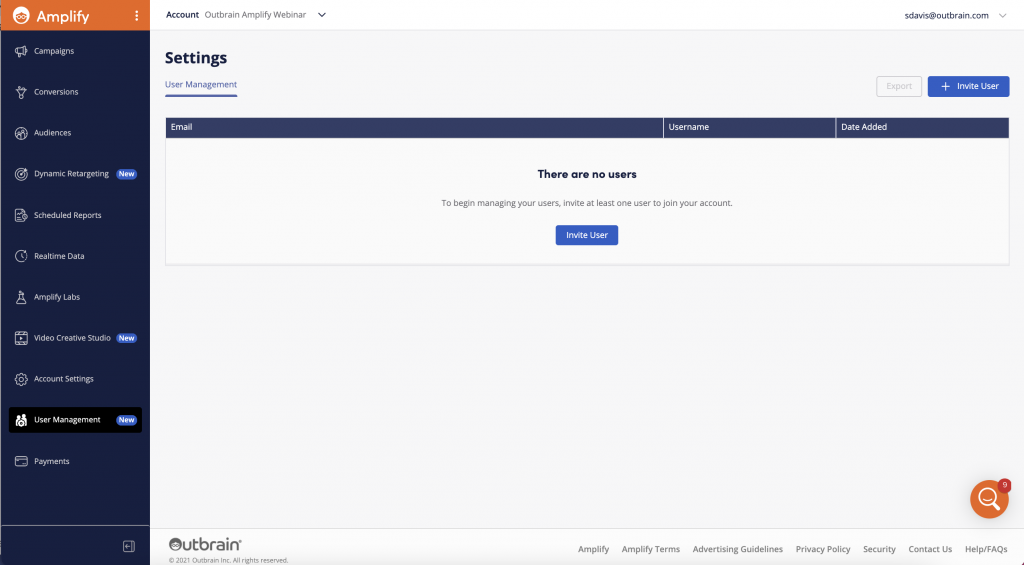Select the Audiences icon in sidebar

(x=21, y=133)
